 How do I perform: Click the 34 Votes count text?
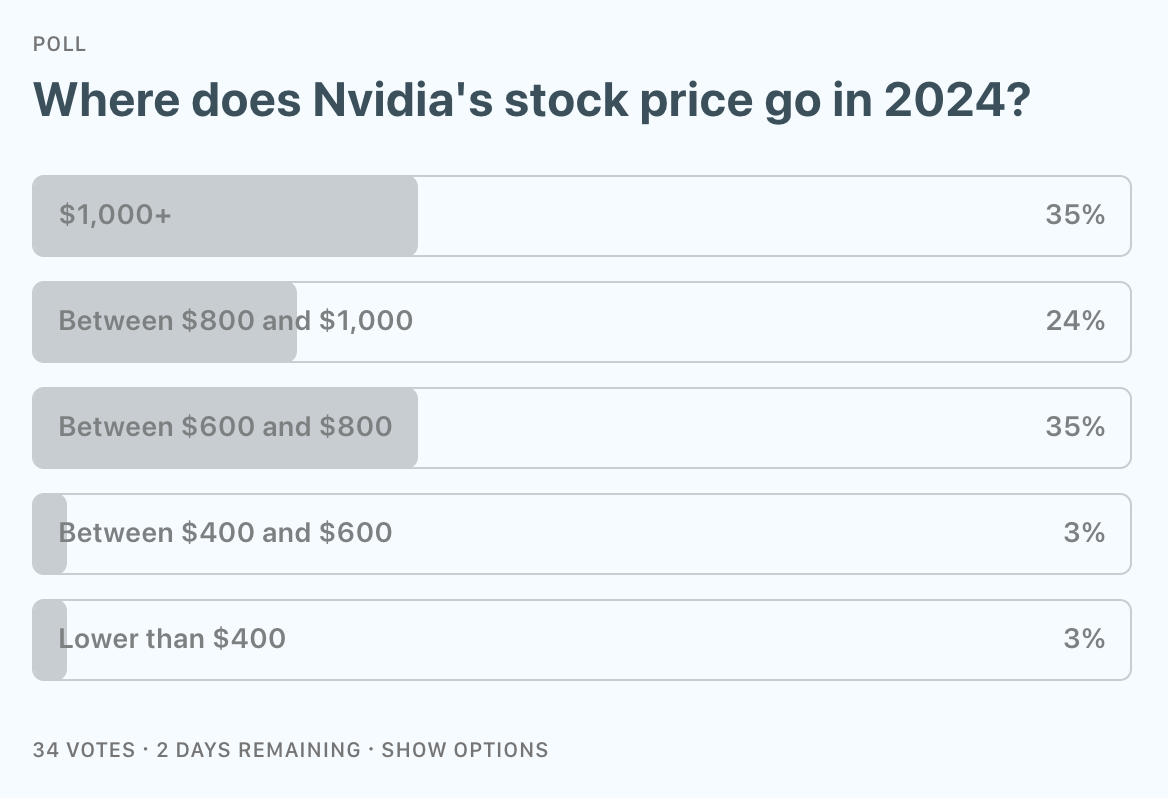pos(84,750)
